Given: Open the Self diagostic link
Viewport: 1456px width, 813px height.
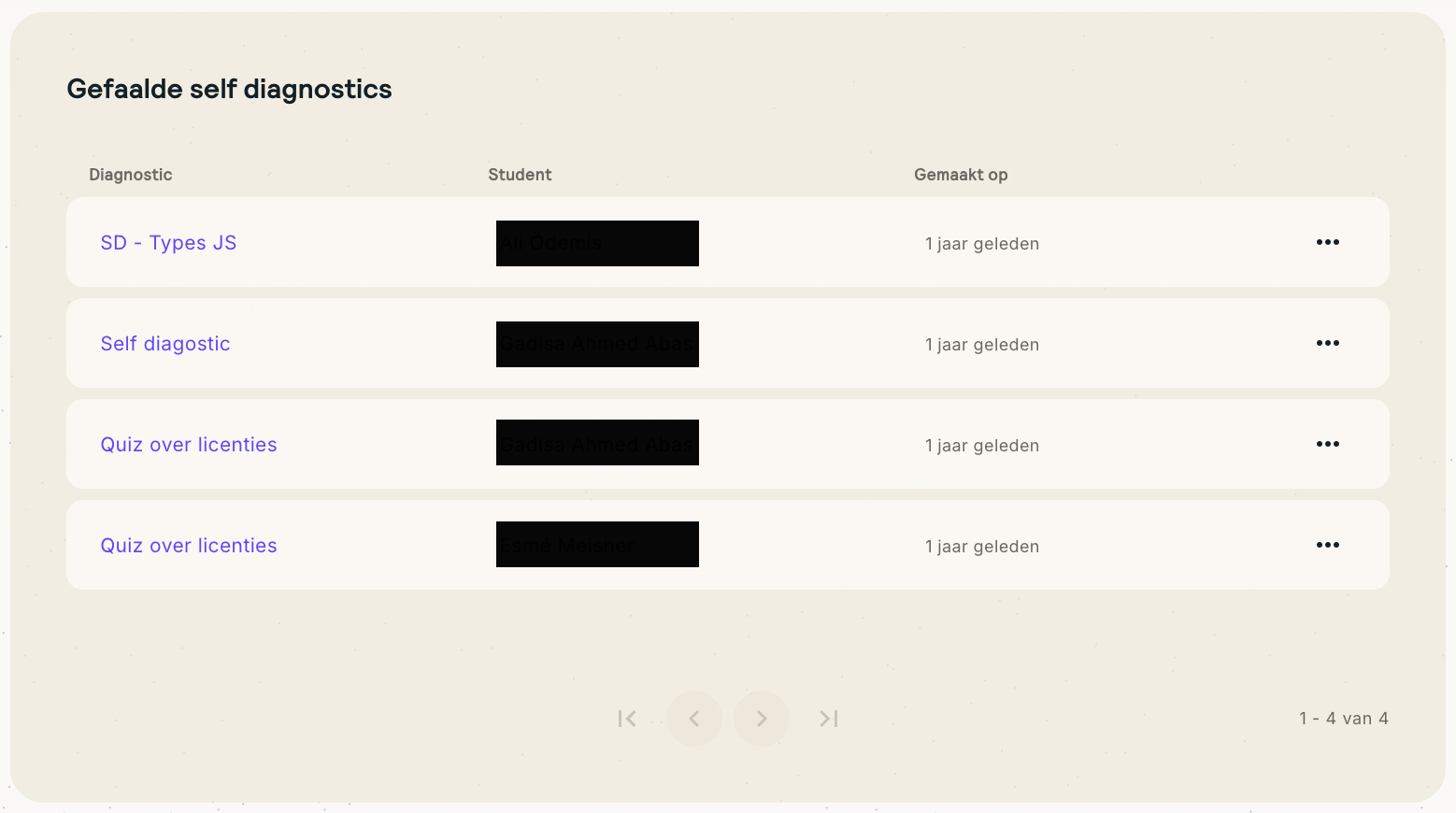Looking at the screenshot, I should [x=165, y=344].
